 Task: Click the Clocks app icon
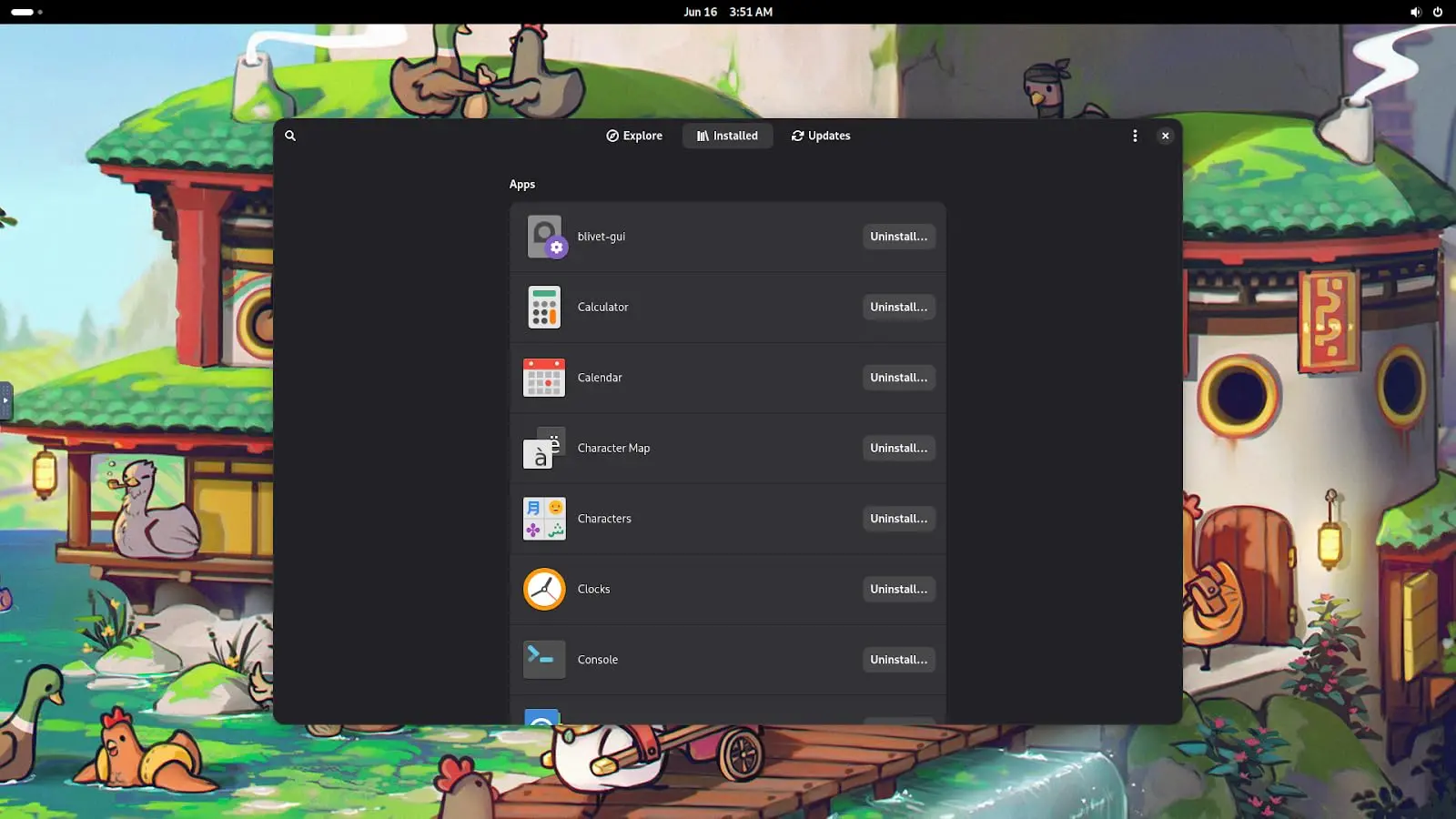(544, 589)
